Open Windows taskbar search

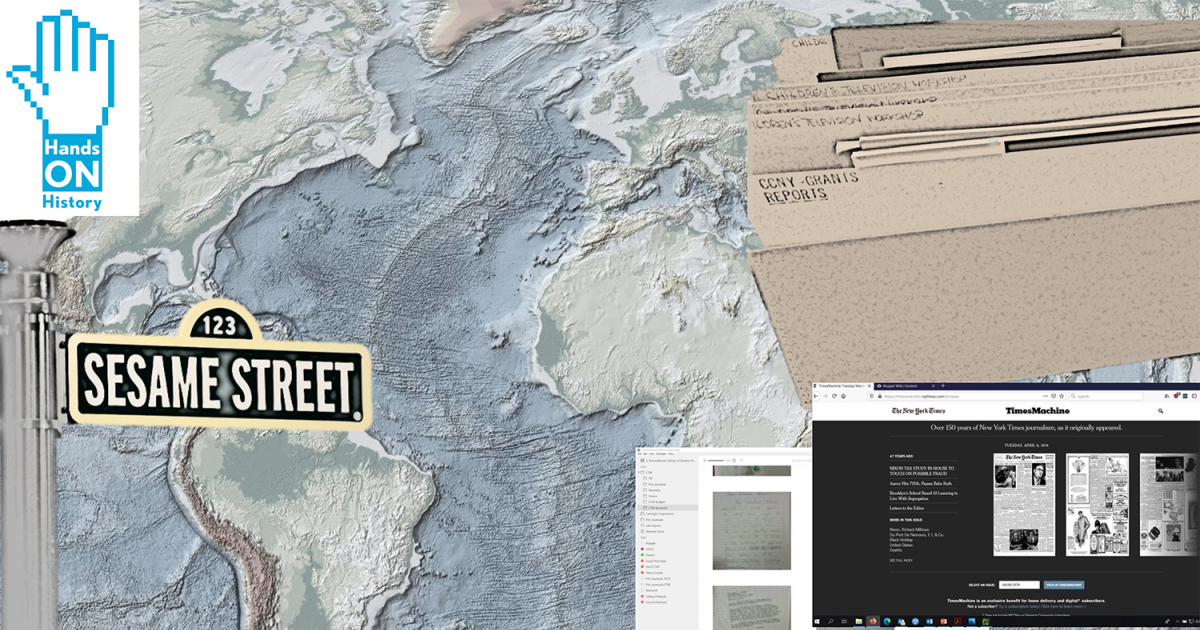830,621
